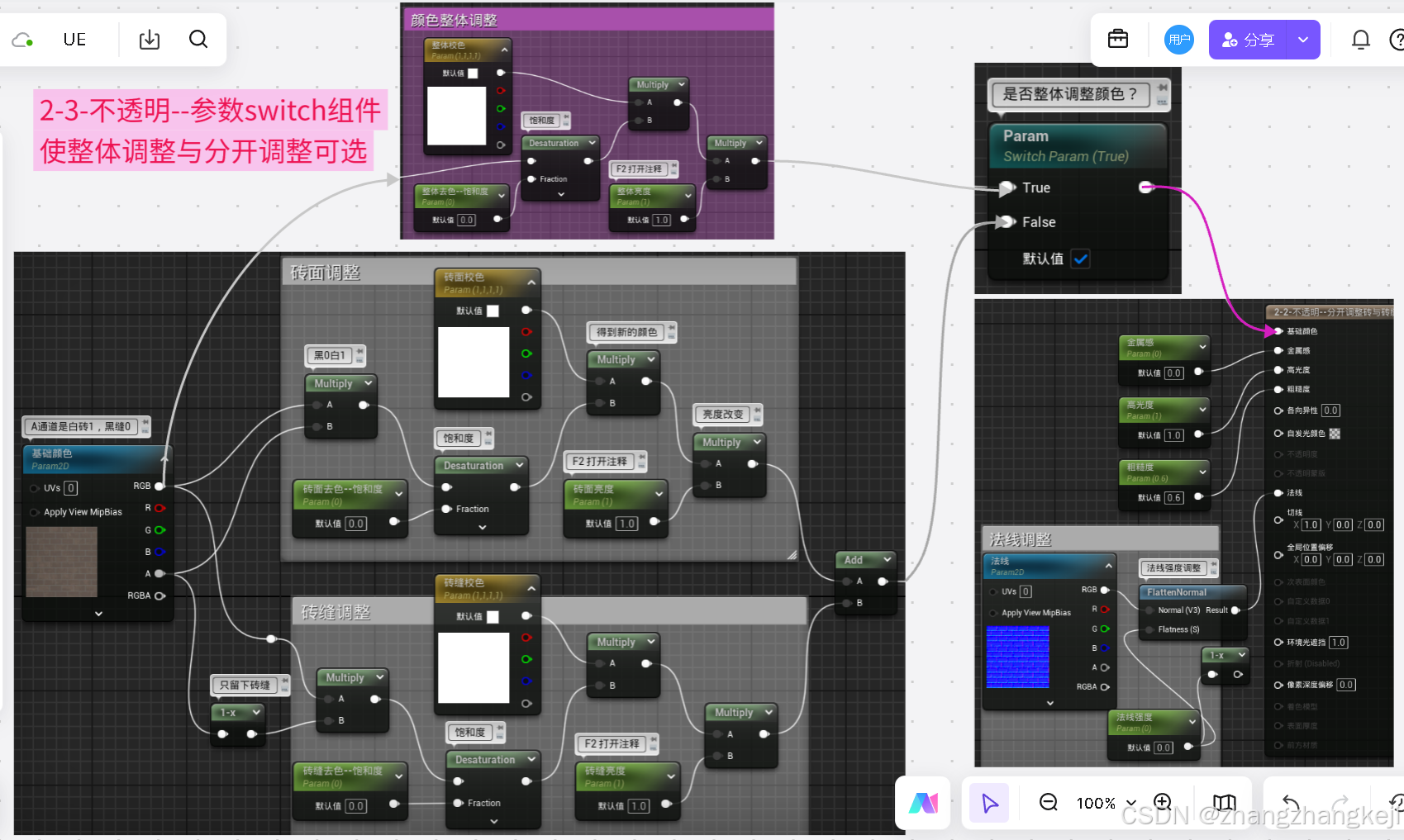Select the UE board title in top-left
This screenshot has width=1404, height=840.
click(74, 39)
